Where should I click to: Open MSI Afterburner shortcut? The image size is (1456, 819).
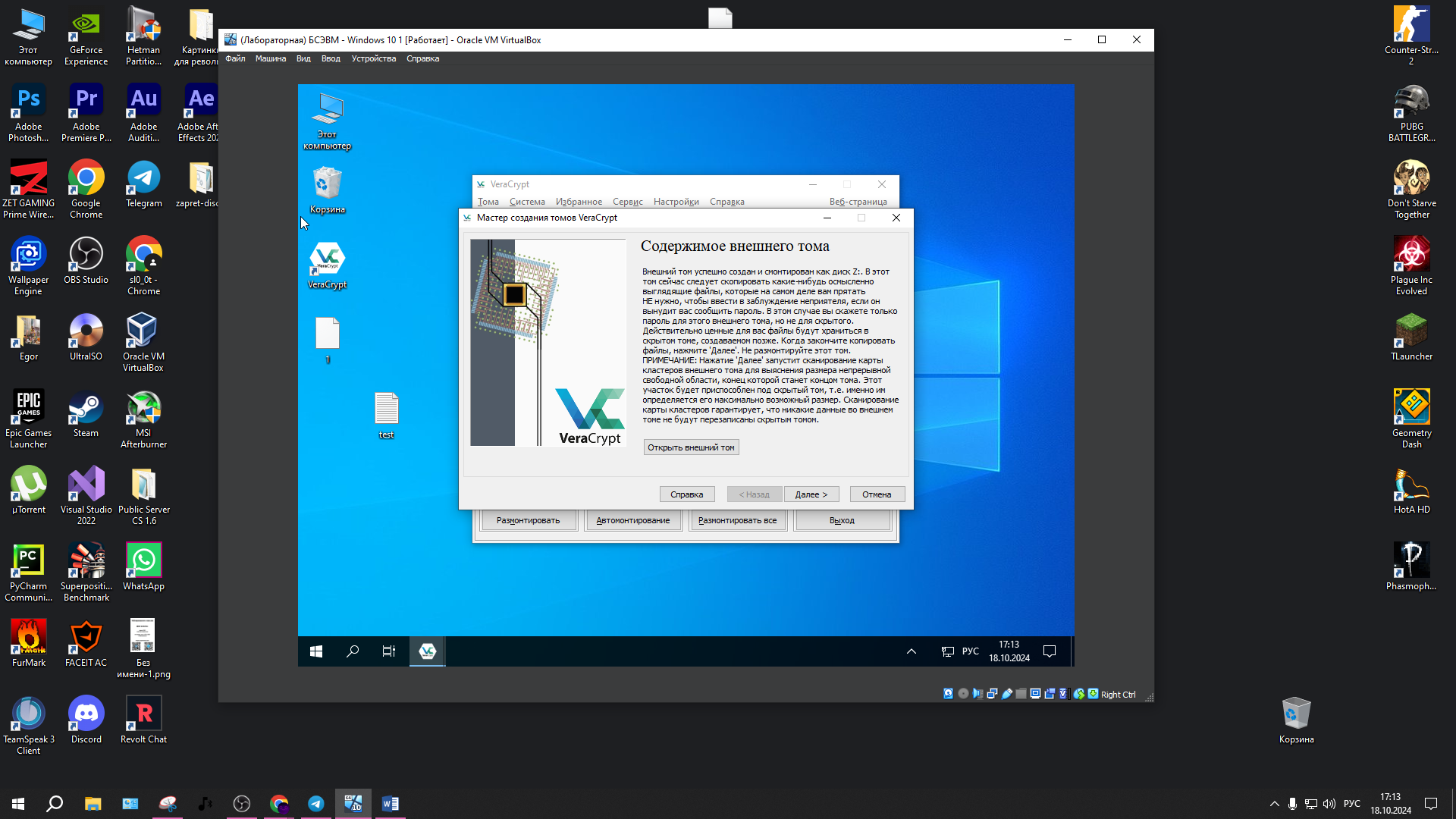(144, 419)
